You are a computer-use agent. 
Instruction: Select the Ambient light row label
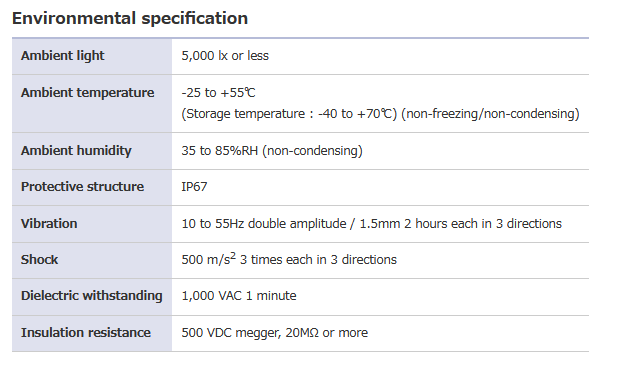pyautogui.click(x=62, y=55)
